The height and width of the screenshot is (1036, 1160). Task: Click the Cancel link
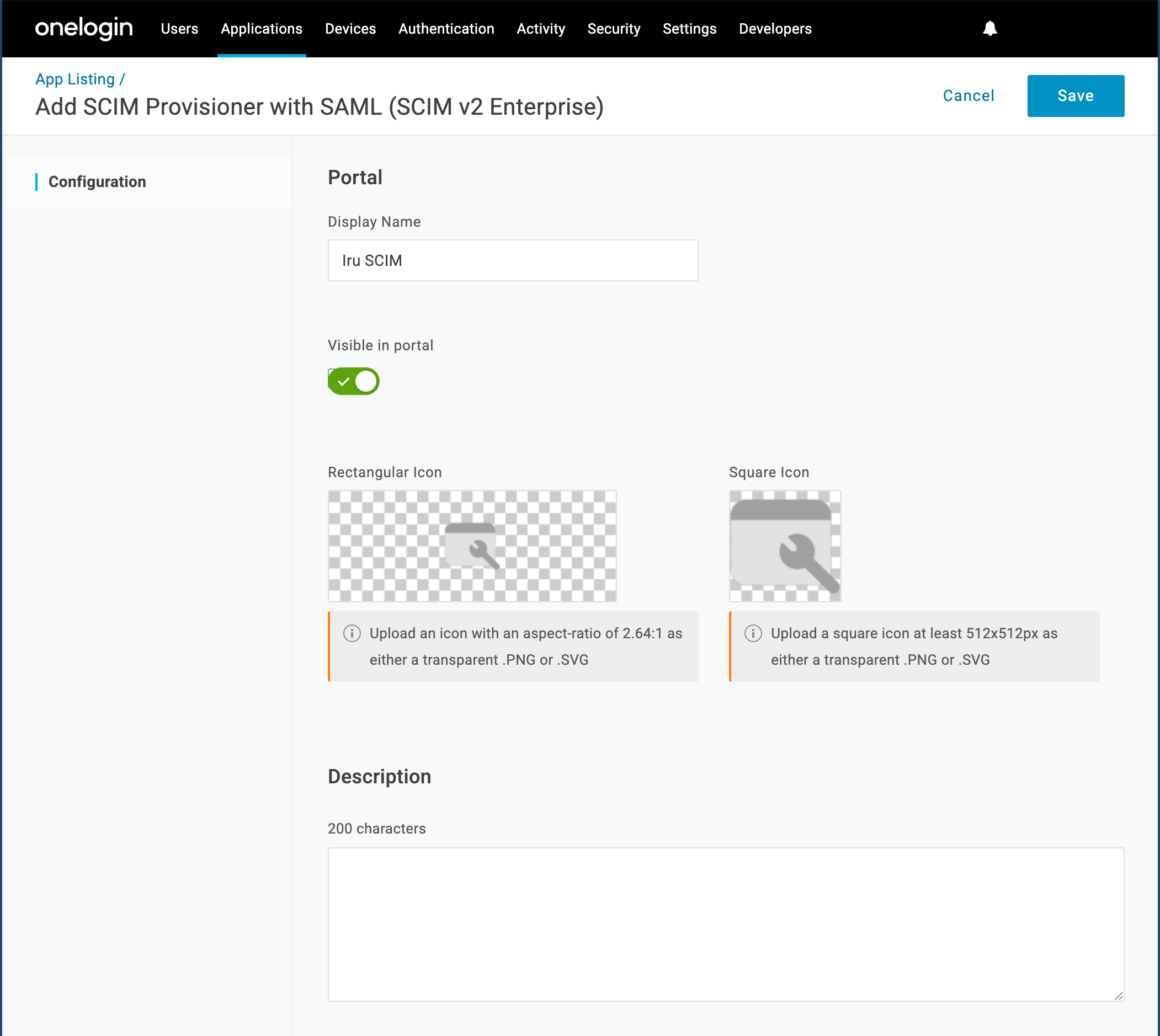(x=968, y=95)
